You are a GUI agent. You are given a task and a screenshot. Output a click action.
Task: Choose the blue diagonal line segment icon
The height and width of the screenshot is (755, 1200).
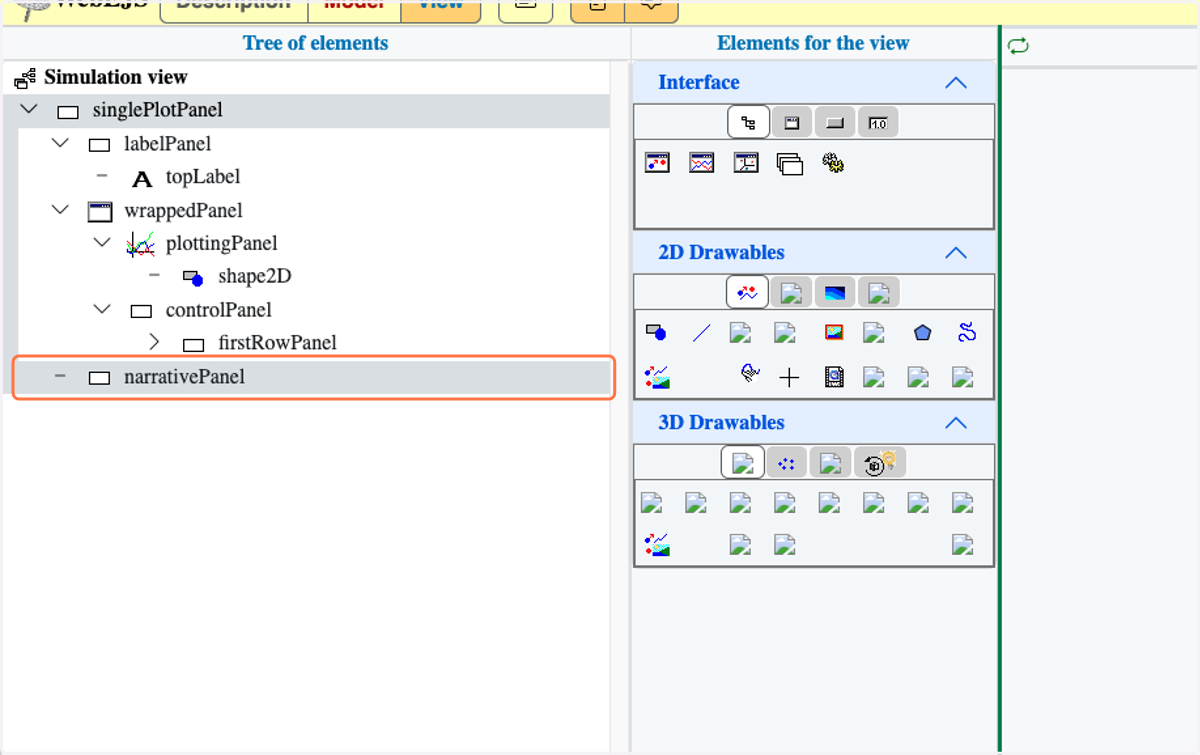[x=701, y=333]
